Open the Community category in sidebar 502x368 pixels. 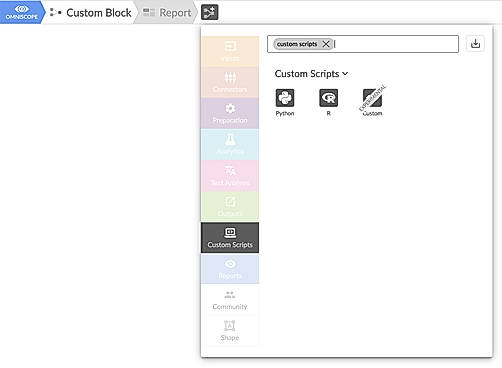[230, 300]
